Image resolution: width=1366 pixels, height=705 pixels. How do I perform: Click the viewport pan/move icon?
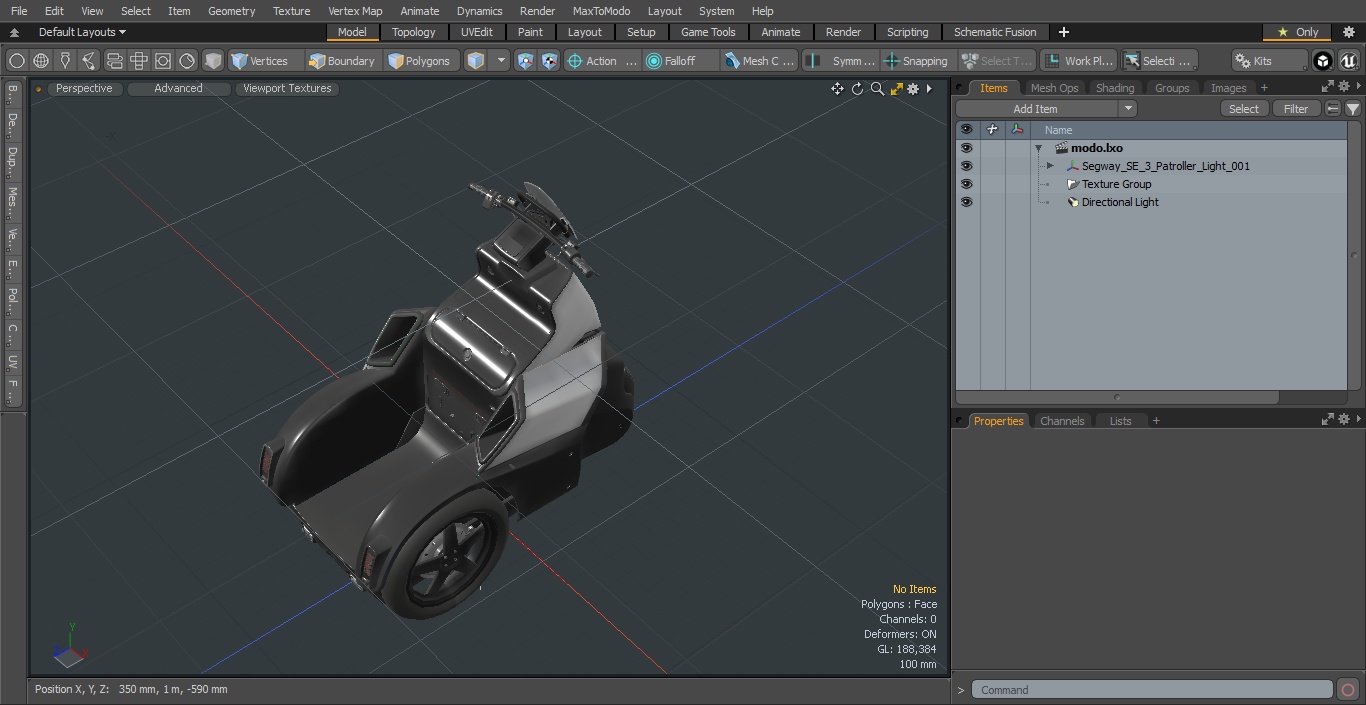tap(837, 89)
